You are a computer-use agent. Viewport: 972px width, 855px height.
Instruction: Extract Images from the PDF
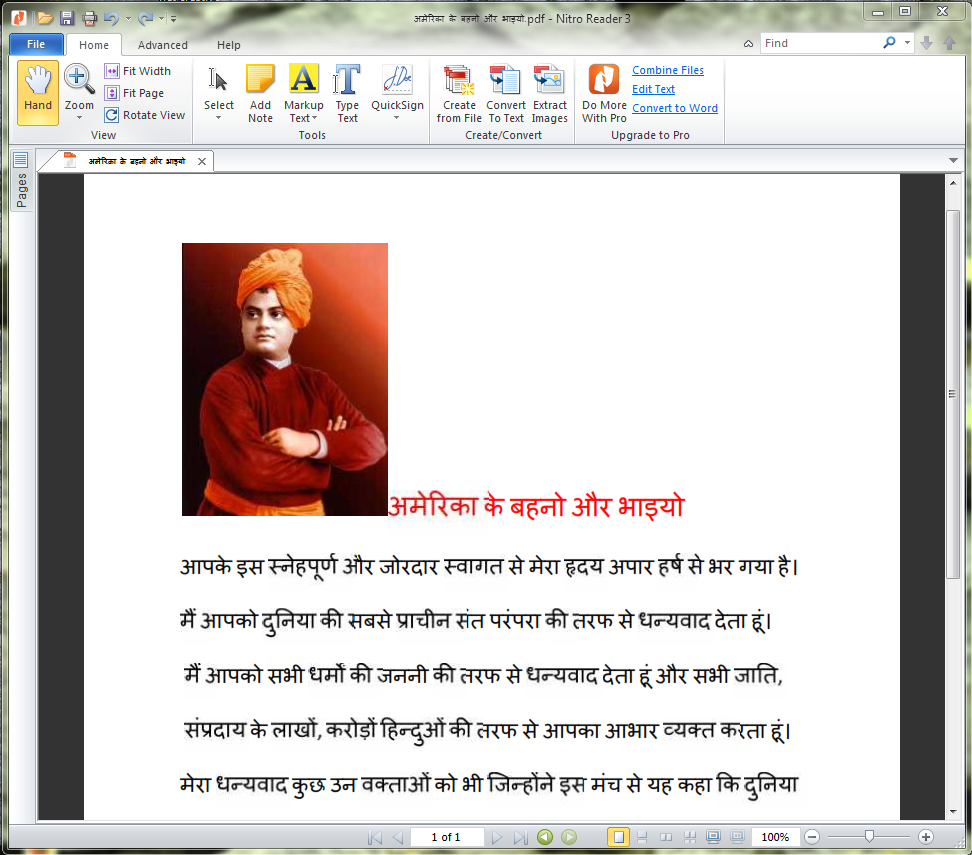pyautogui.click(x=549, y=93)
